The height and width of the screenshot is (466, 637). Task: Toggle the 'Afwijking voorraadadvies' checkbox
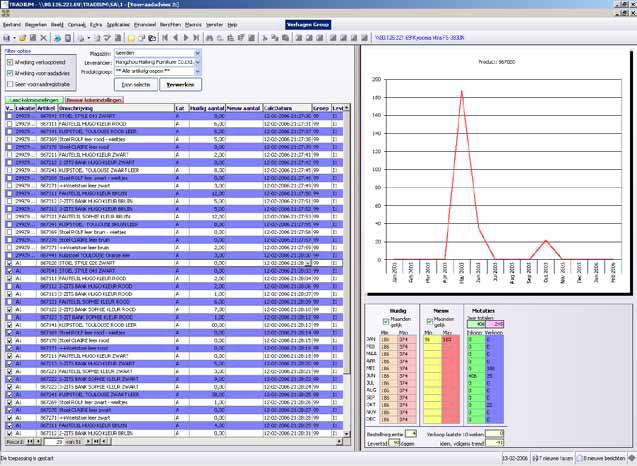point(9,72)
